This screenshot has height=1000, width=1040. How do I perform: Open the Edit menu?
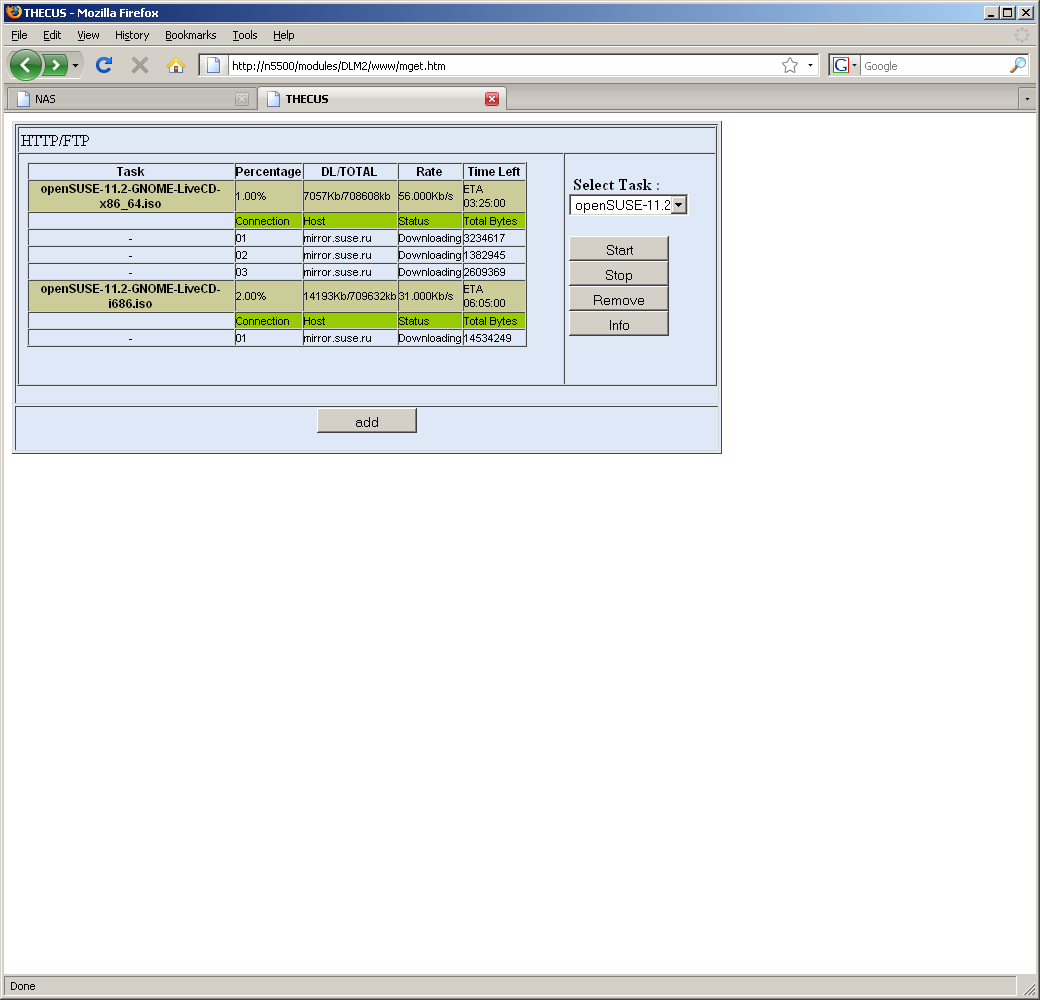coord(52,35)
